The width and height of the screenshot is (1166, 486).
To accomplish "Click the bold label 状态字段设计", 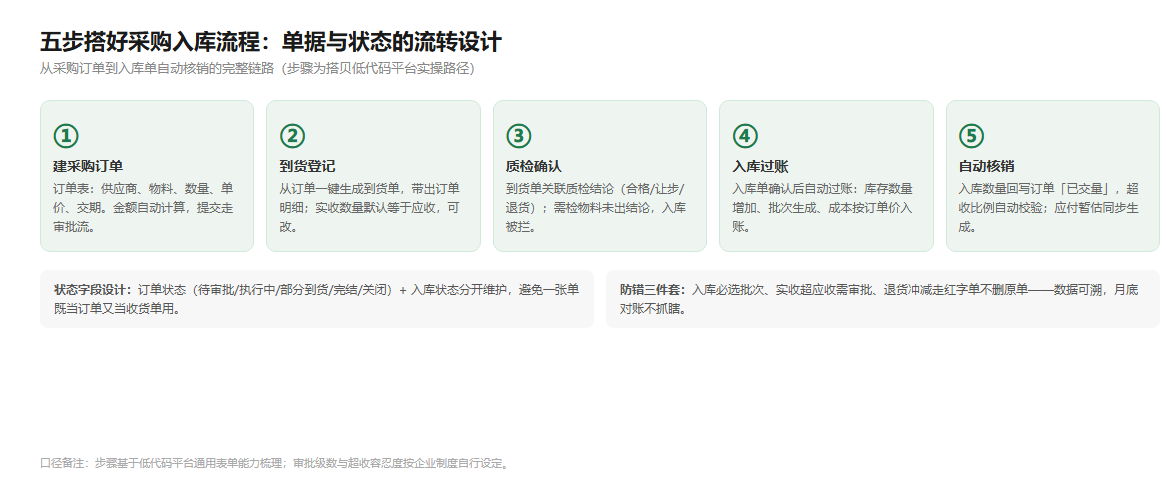I will [93, 290].
